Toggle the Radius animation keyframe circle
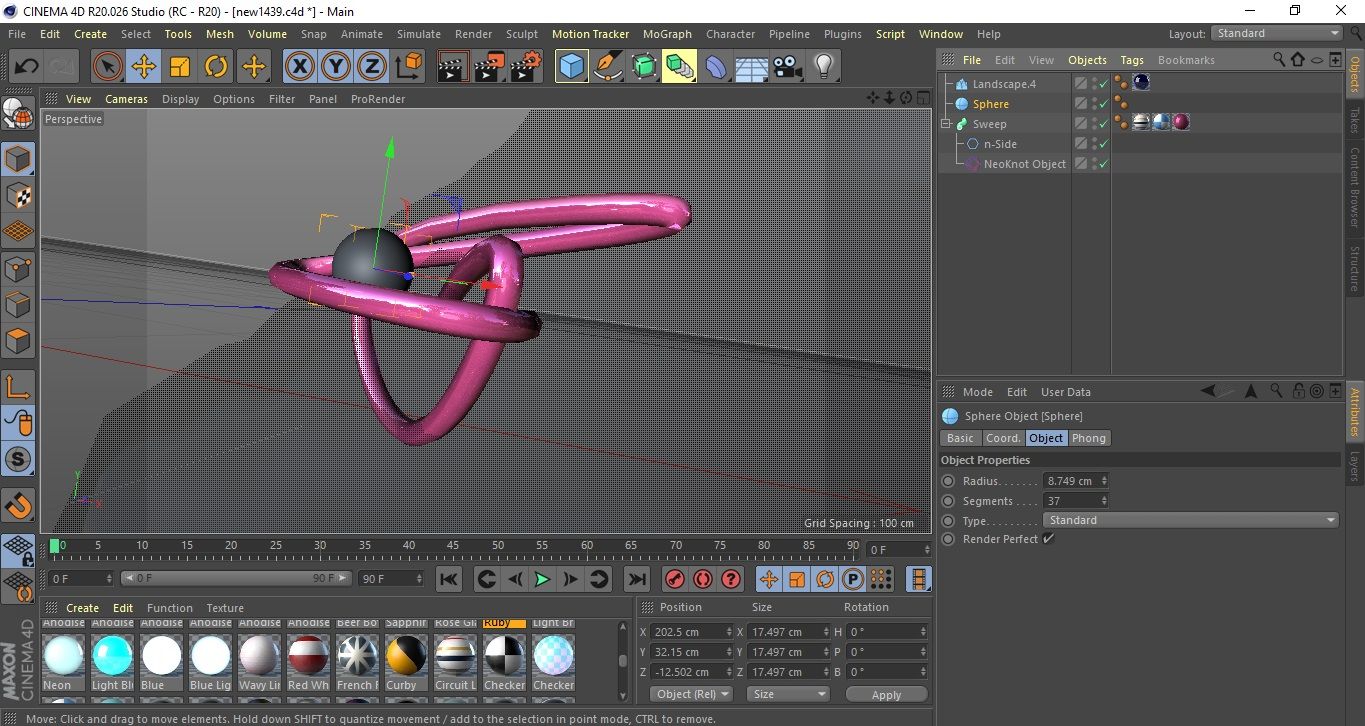This screenshot has height=726, width=1365. (x=948, y=481)
